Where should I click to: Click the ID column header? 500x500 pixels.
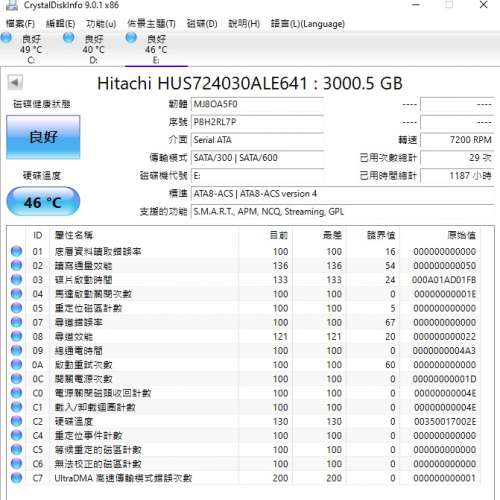[38, 235]
